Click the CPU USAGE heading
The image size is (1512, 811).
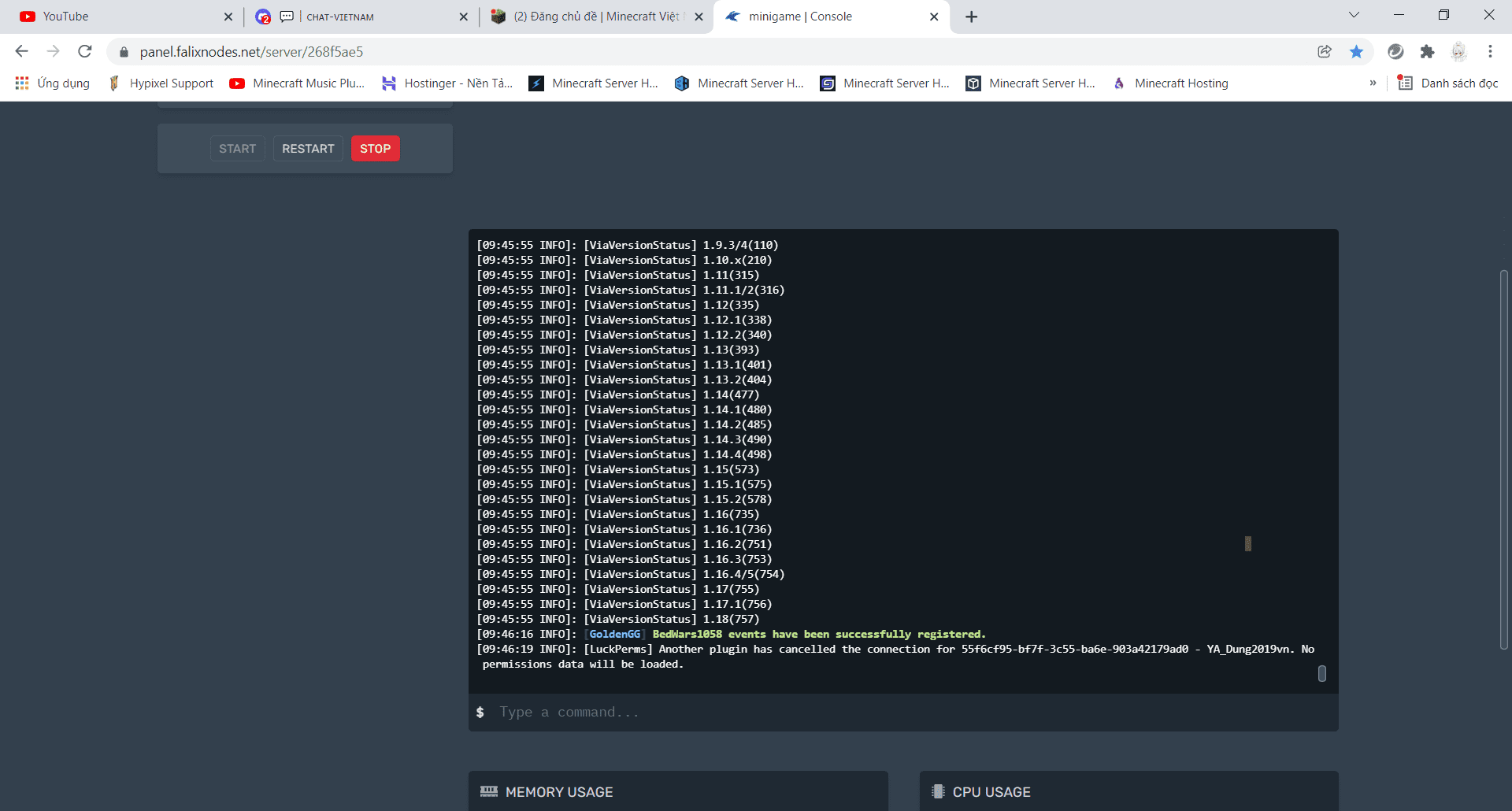pos(991,792)
